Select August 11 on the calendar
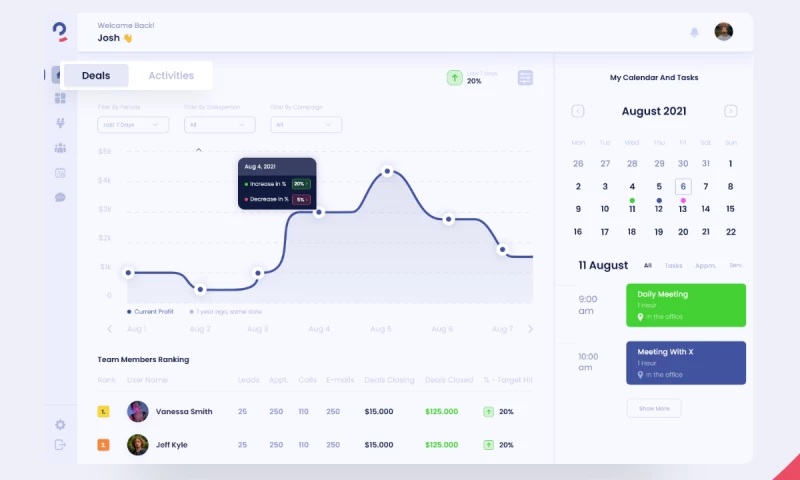Screen dimensions: 800x480 click(632, 209)
